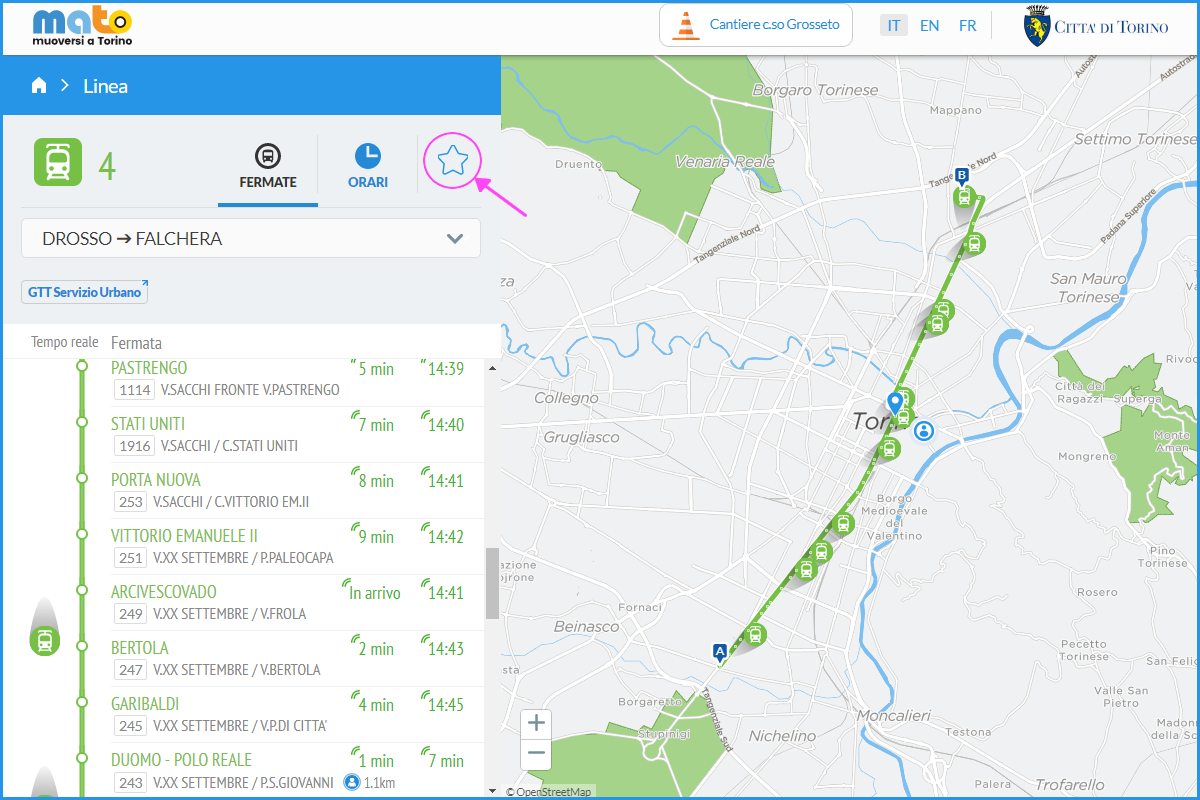Switch language to EN
Viewport: 1200px width, 800px height.
[929, 26]
